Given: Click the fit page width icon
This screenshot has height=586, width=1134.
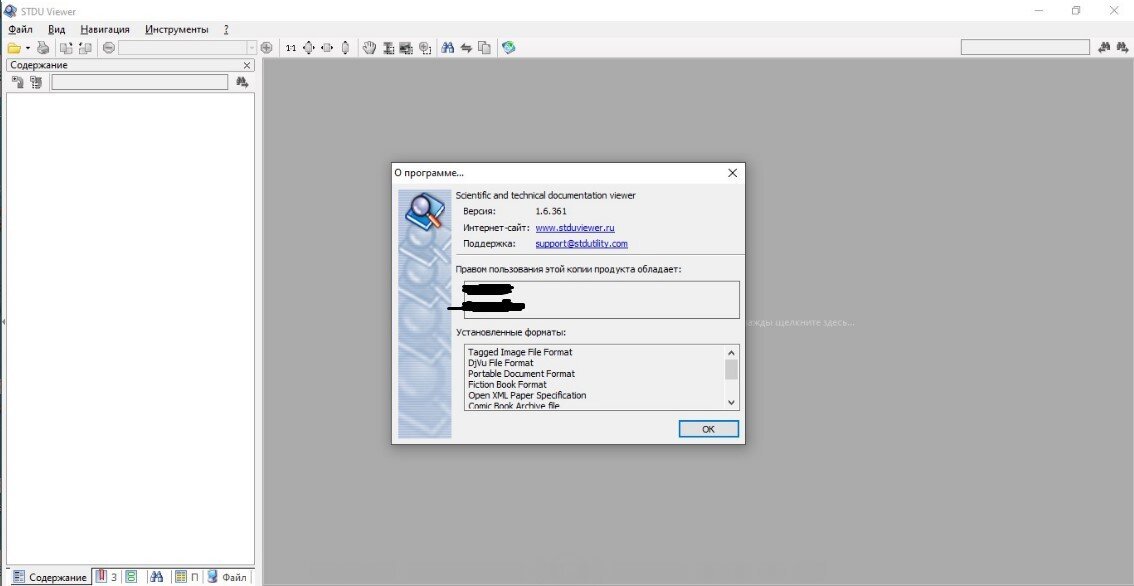Looking at the screenshot, I should [x=327, y=48].
